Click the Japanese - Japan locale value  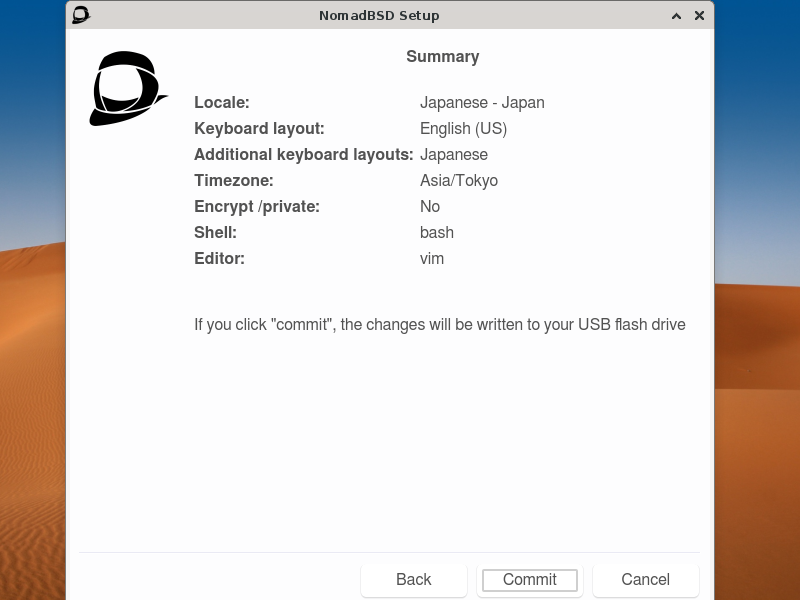(x=483, y=102)
